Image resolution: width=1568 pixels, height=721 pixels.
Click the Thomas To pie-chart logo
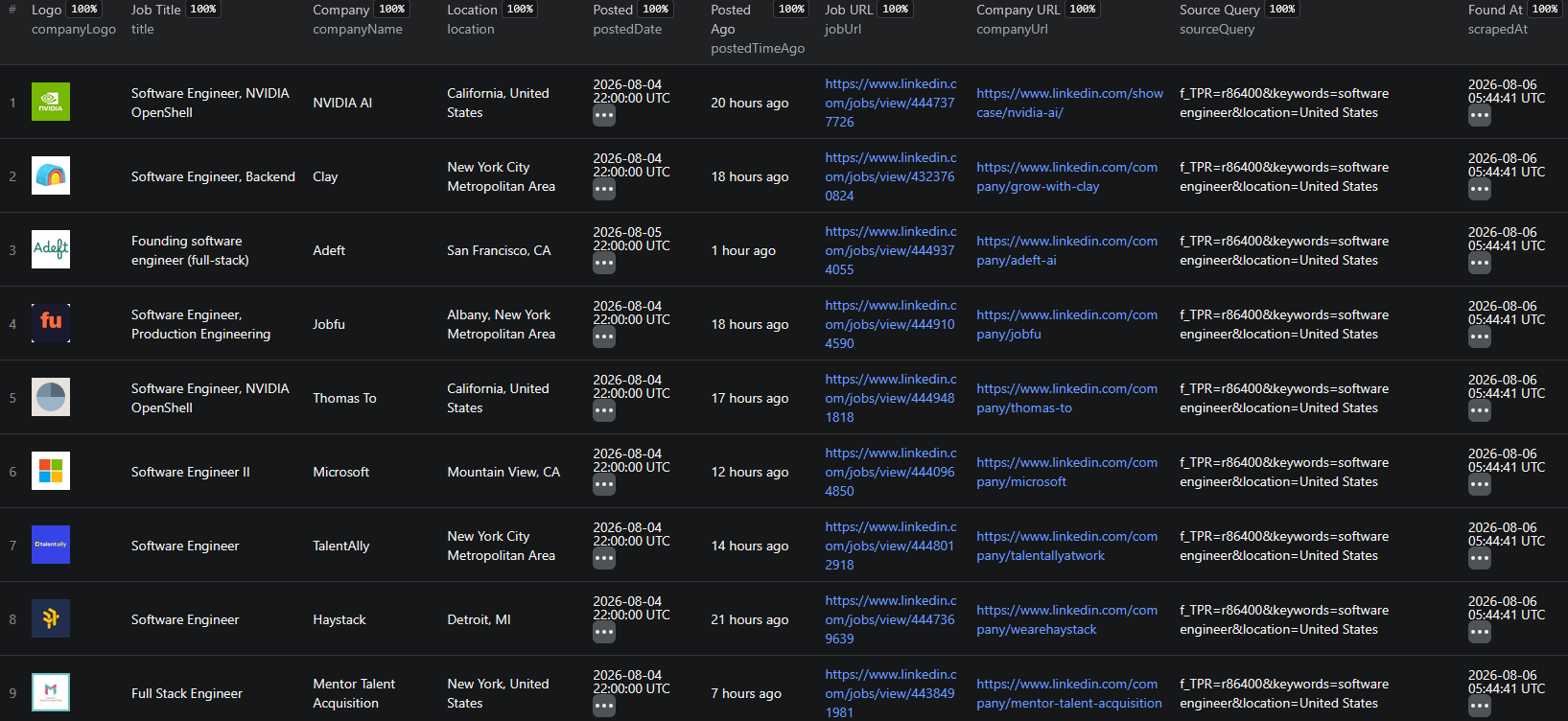coord(51,397)
